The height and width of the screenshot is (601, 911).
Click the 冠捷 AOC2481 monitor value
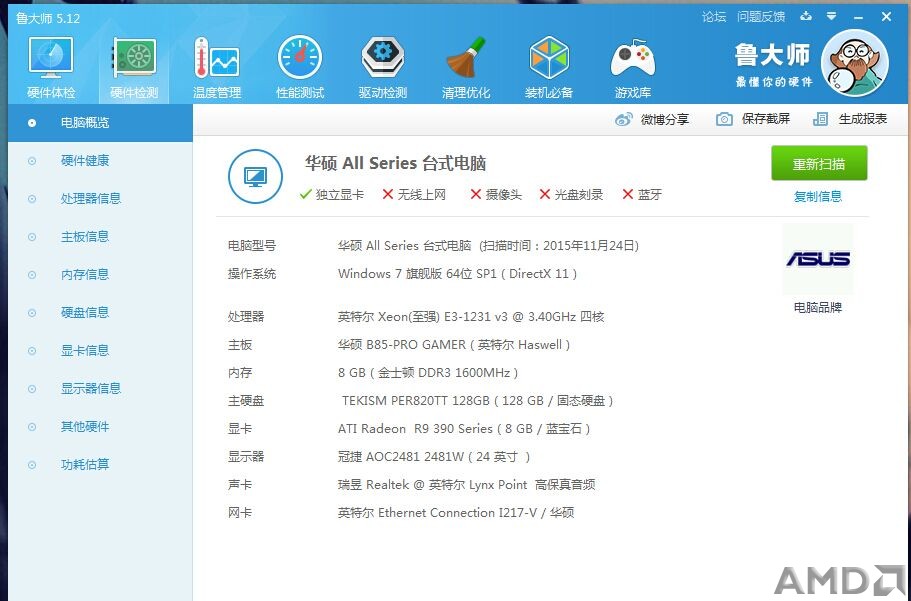[434, 457]
